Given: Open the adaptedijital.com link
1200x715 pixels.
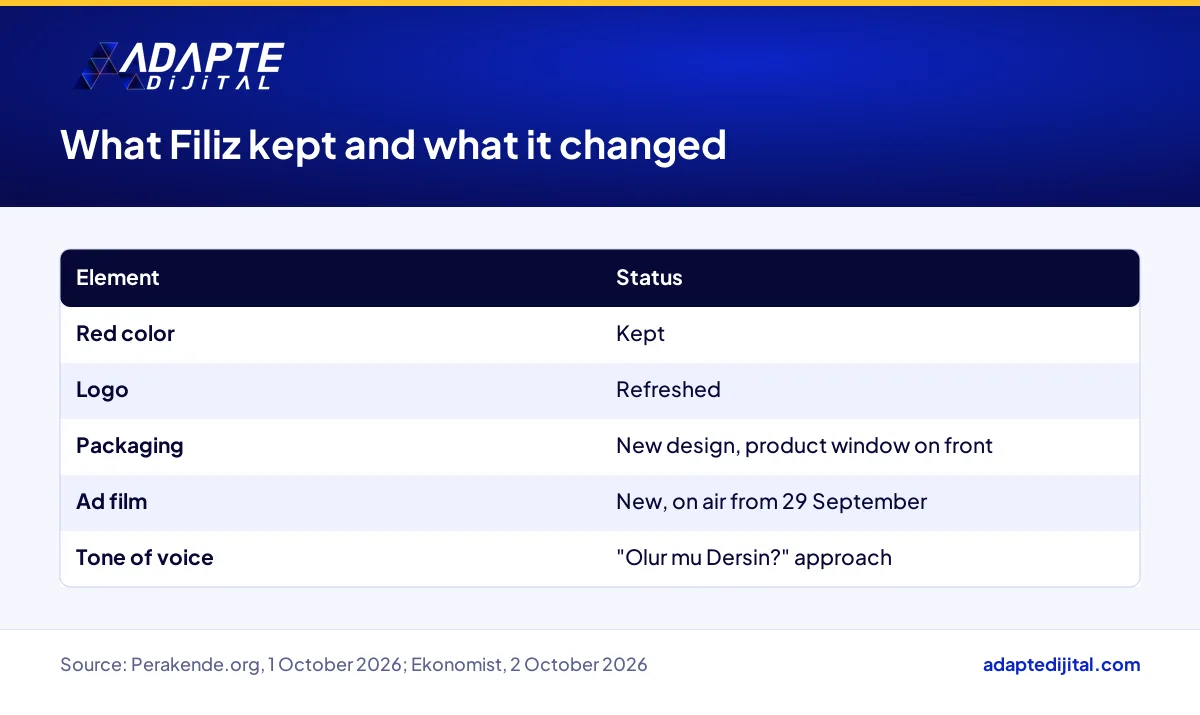Looking at the screenshot, I should (1061, 665).
